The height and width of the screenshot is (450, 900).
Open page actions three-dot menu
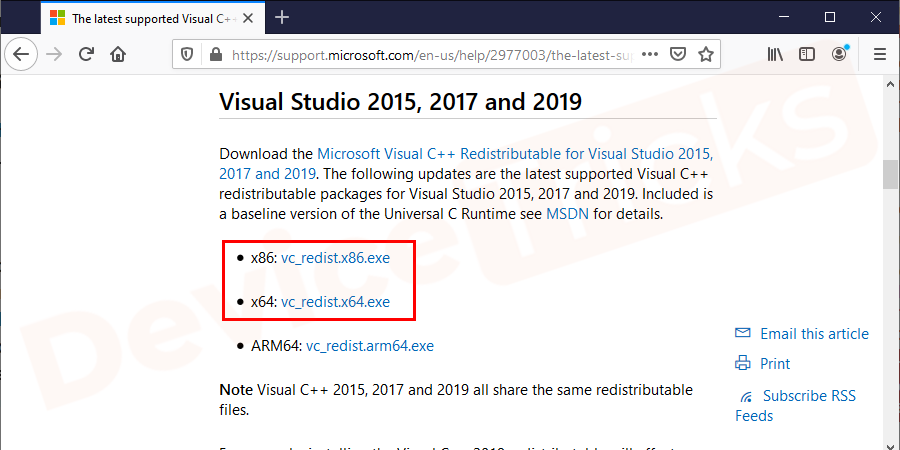650,55
